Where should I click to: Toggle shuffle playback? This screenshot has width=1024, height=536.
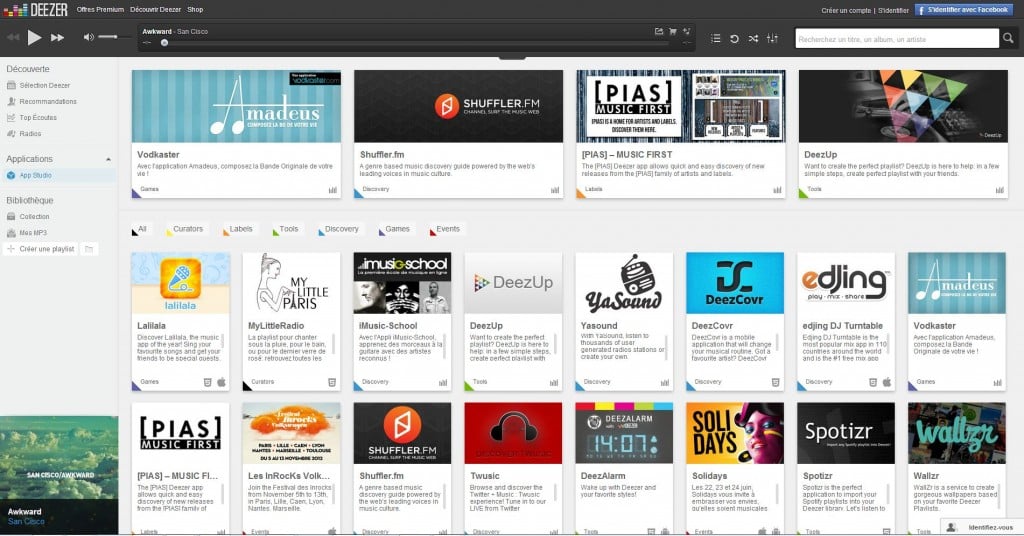753,39
